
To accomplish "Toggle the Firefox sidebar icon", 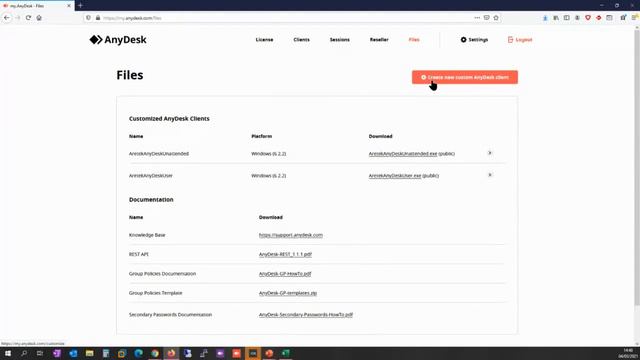I will click(567, 18).
